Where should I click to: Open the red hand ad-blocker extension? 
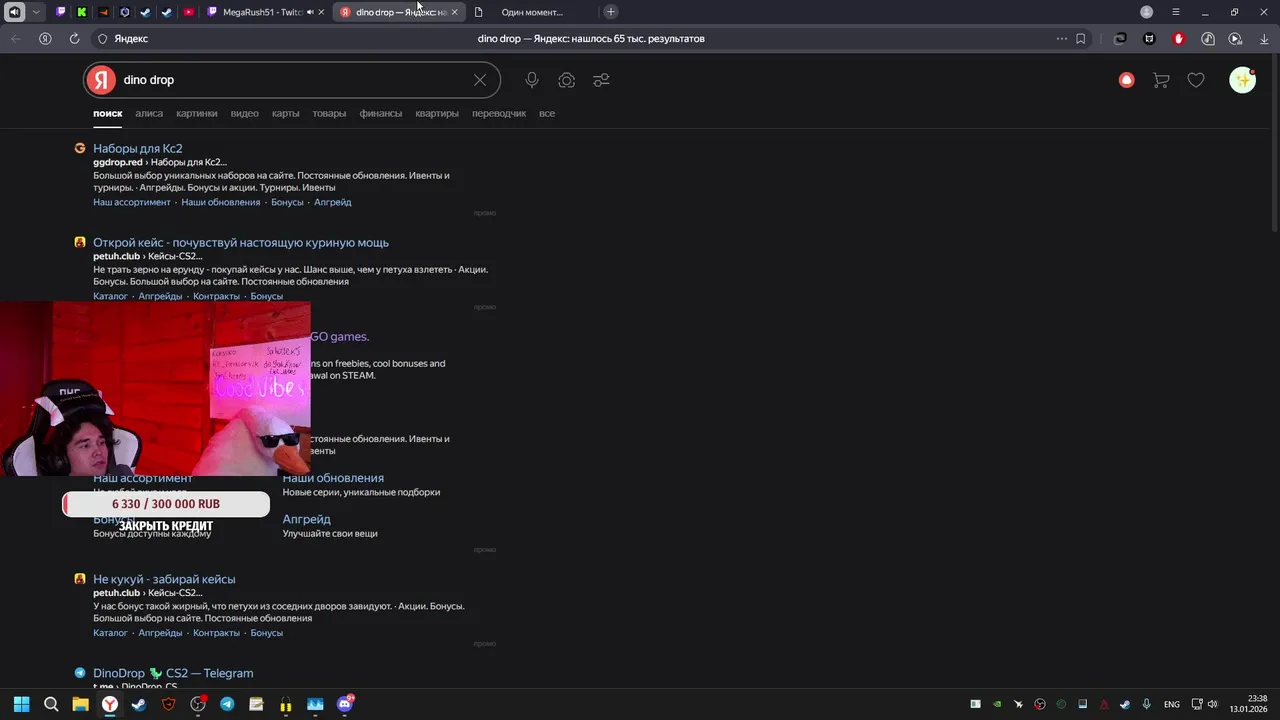(x=1178, y=39)
